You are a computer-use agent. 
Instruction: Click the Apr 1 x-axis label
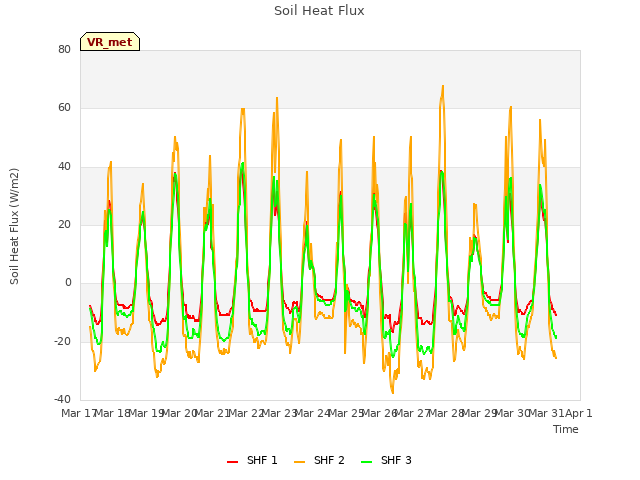click(x=579, y=413)
